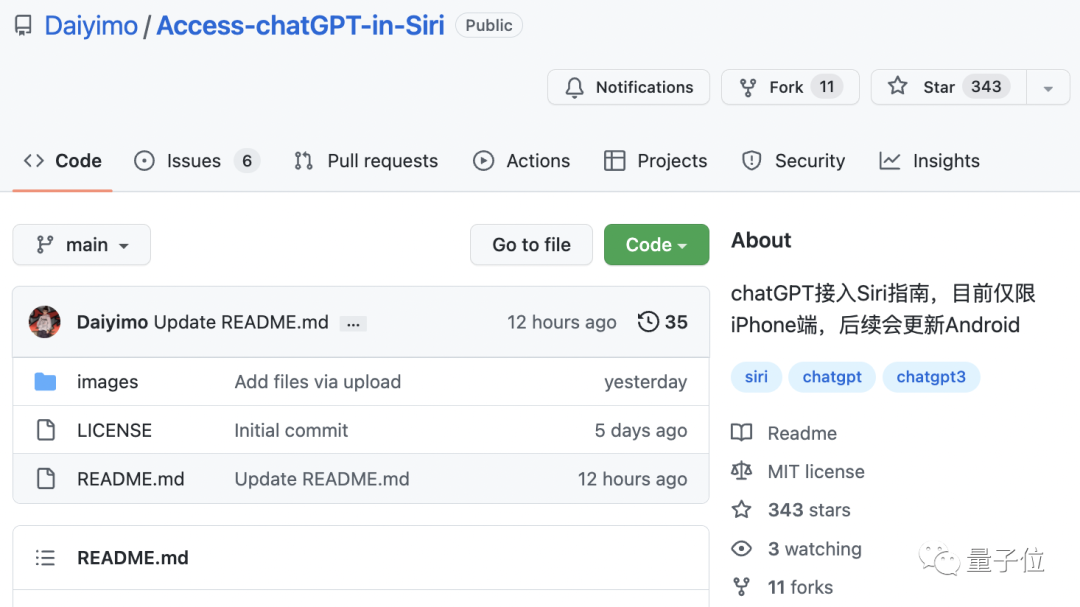Open the README.md file link

(131, 479)
